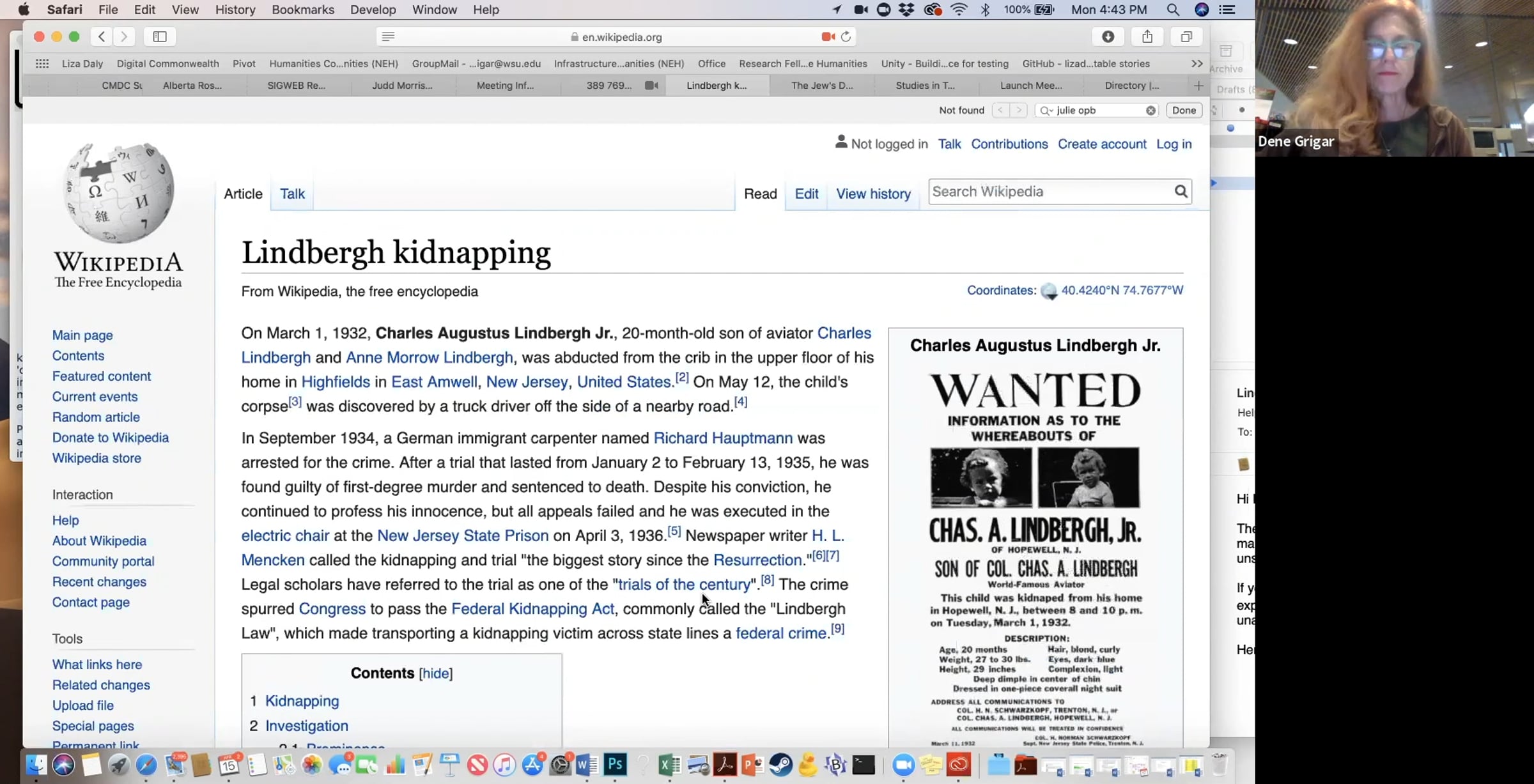Click Safari sidebar toggle icon
The image size is (1534, 784).
tap(160, 37)
